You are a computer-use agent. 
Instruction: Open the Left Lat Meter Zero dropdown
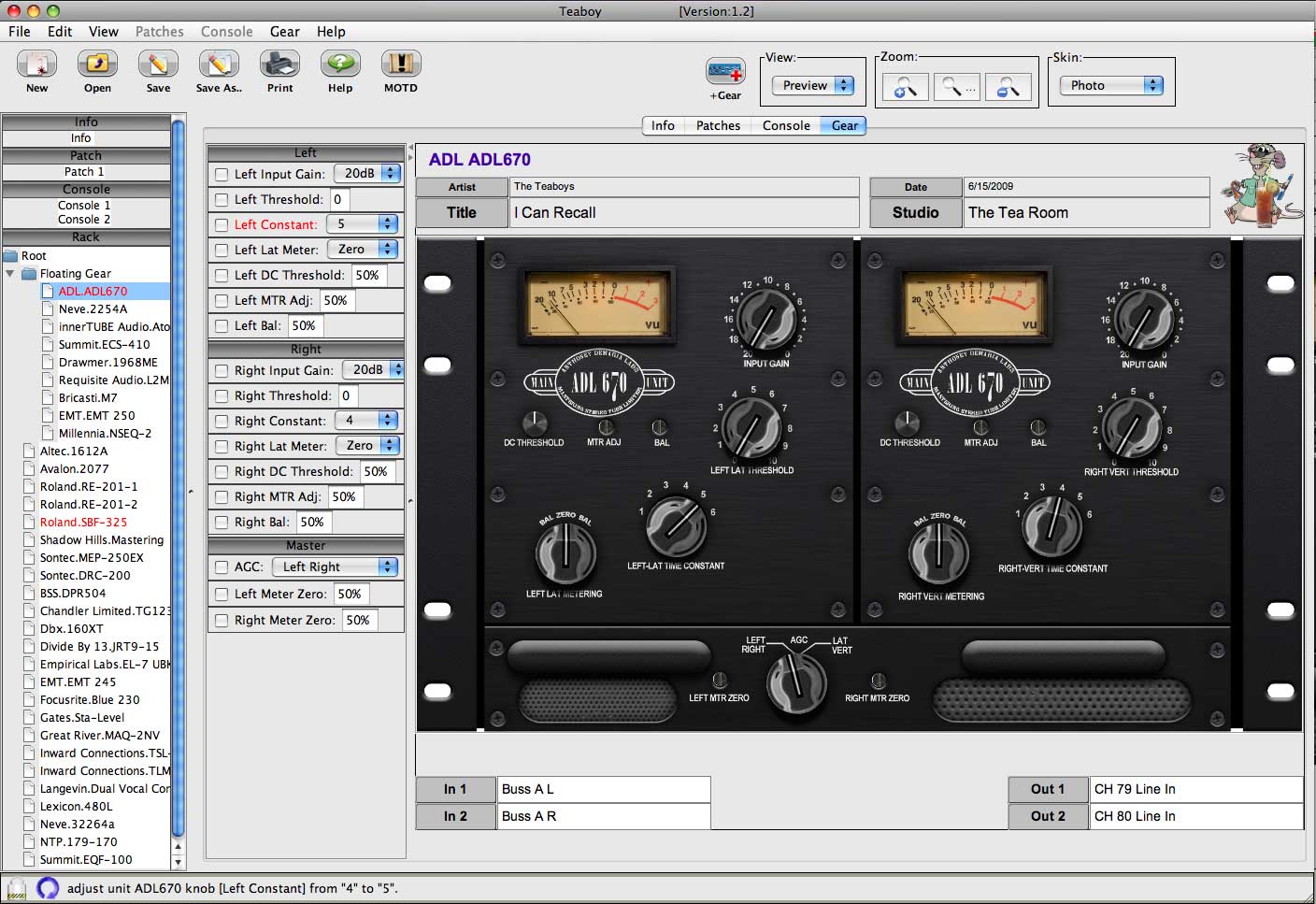(363, 249)
